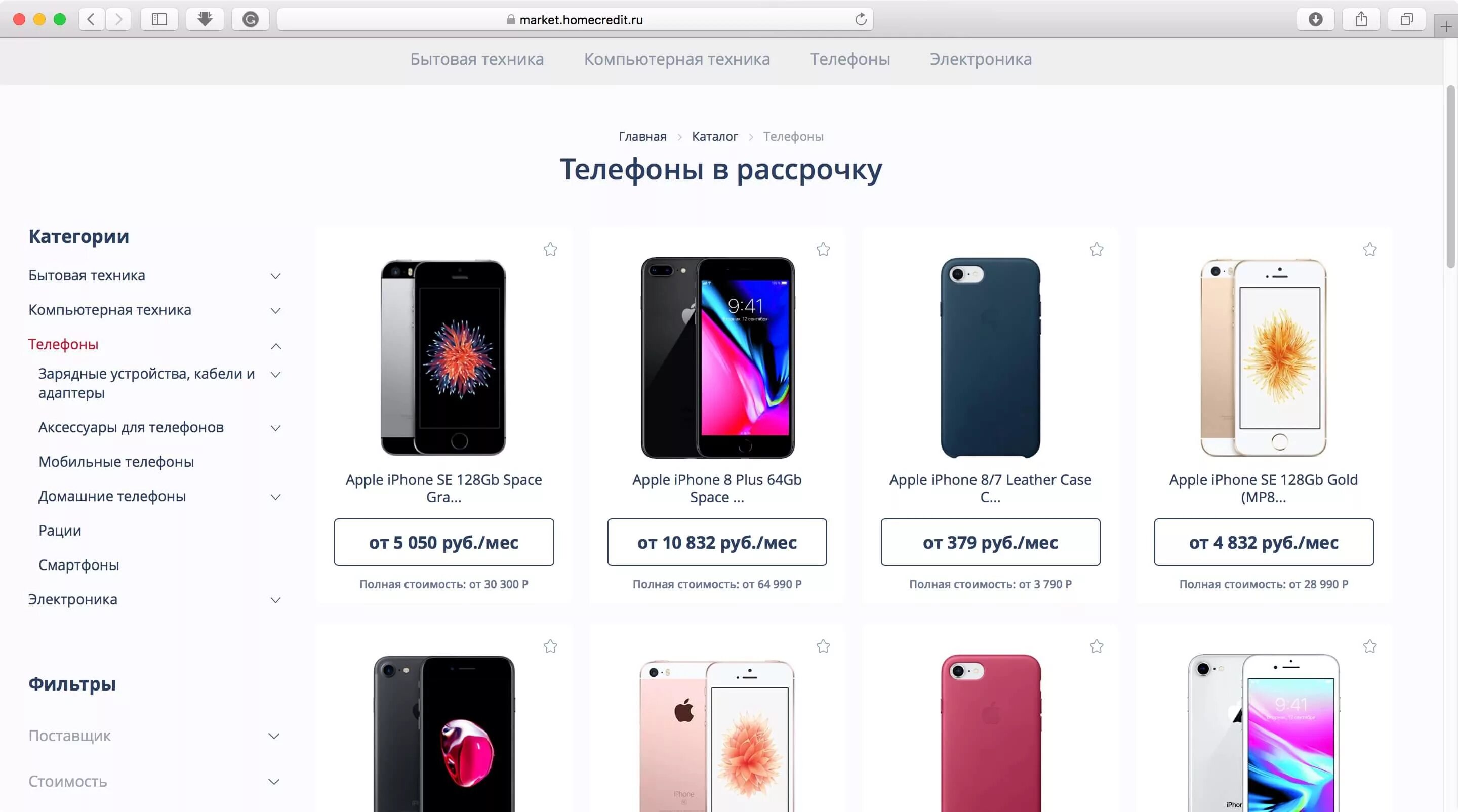
Task: Click the page reload icon in address bar
Action: tap(860, 19)
